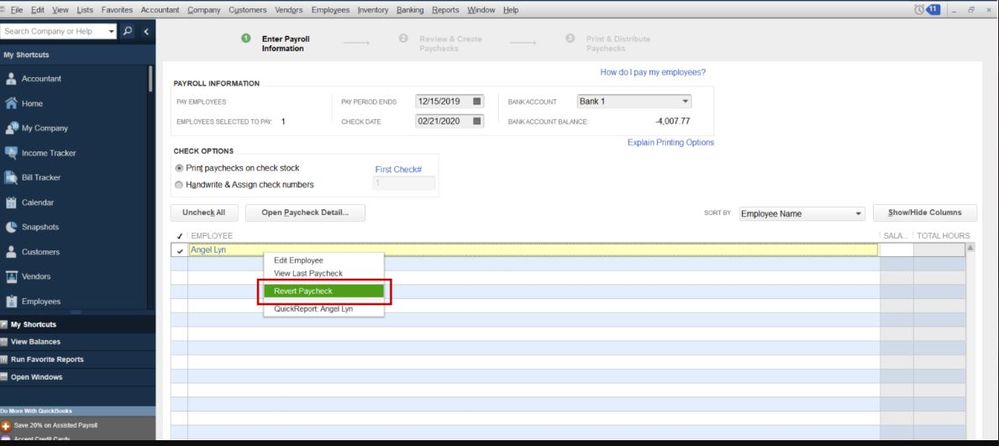Viewport: 999px width, 446px height.
Task: Open Snapshots shortcut
Action: [40, 227]
